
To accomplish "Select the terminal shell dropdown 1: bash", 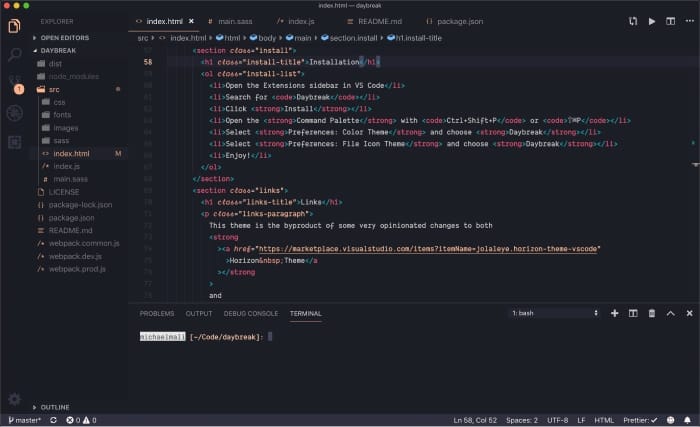I will coord(554,313).
